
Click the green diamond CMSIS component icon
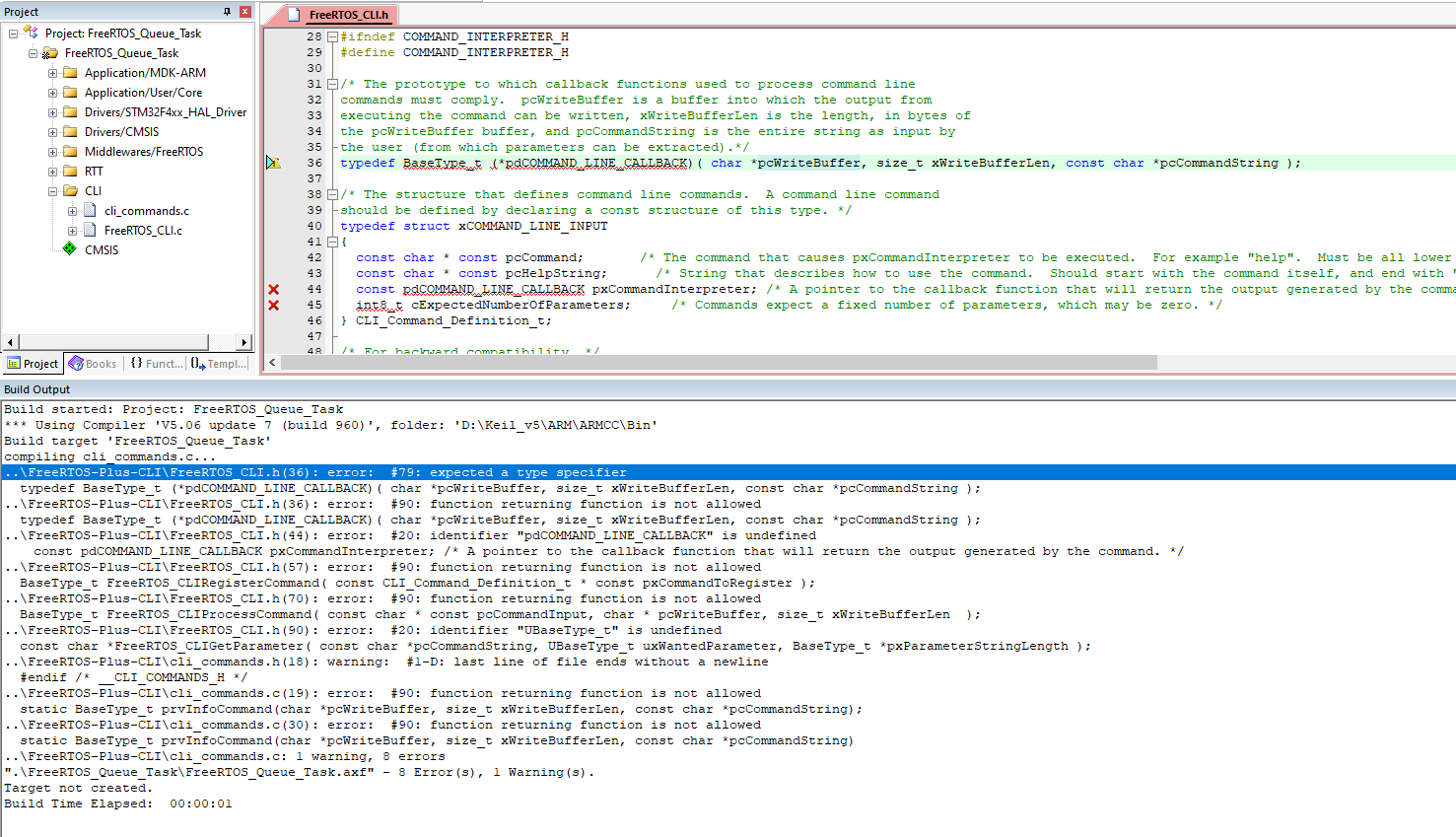click(69, 249)
